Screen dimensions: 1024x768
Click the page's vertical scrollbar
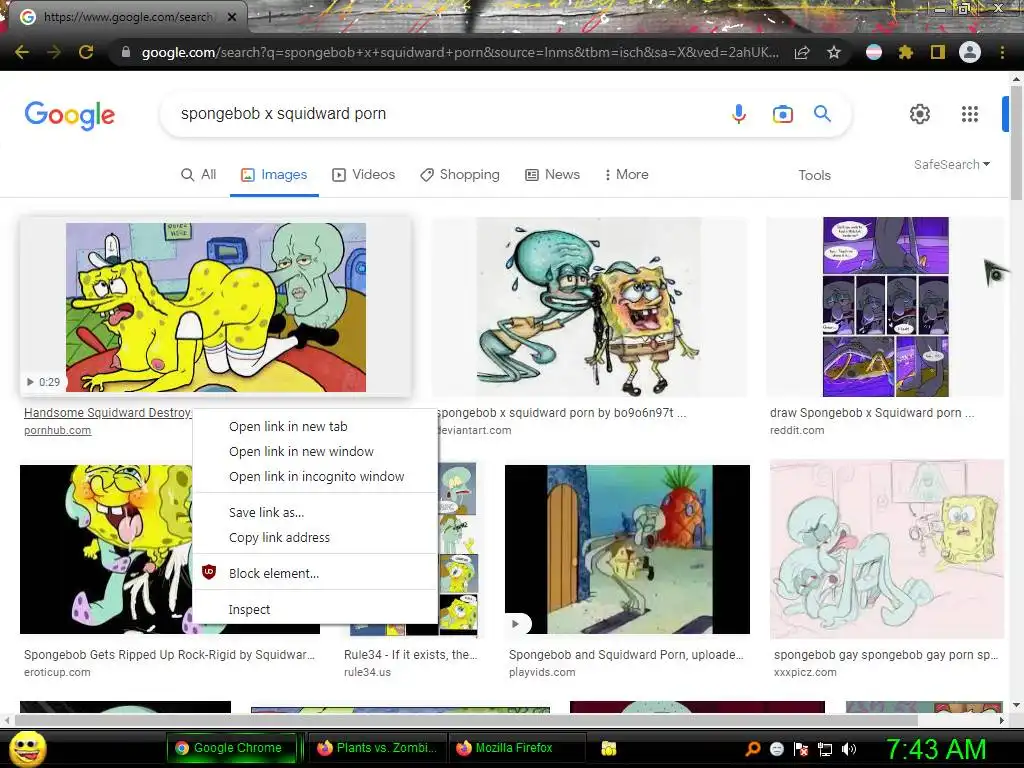click(x=1016, y=142)
